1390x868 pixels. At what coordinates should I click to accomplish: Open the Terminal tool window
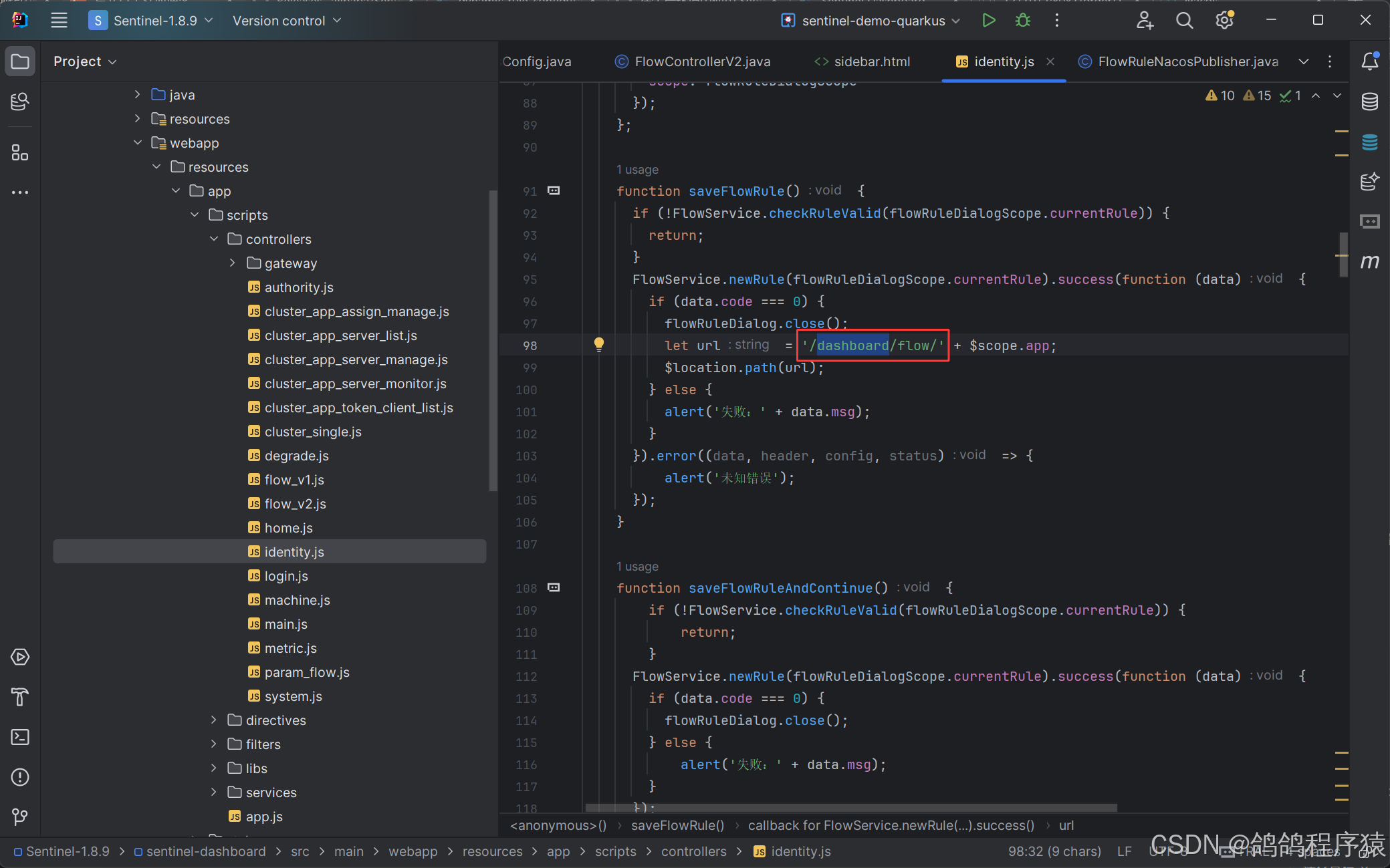click(x=20, y=737)
